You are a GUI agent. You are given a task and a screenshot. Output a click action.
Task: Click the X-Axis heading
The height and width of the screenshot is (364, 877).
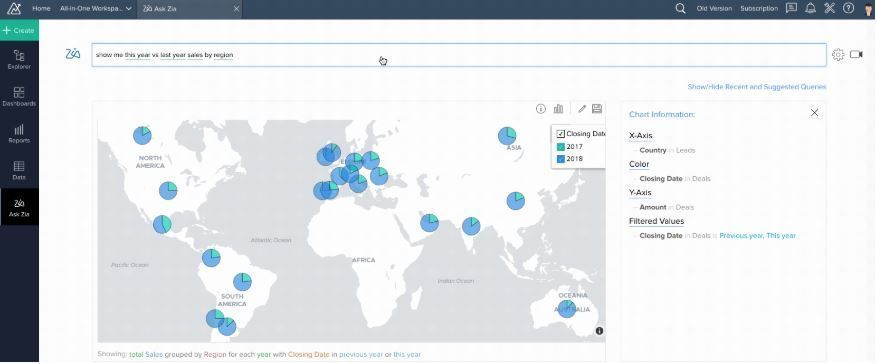point(640,135)
